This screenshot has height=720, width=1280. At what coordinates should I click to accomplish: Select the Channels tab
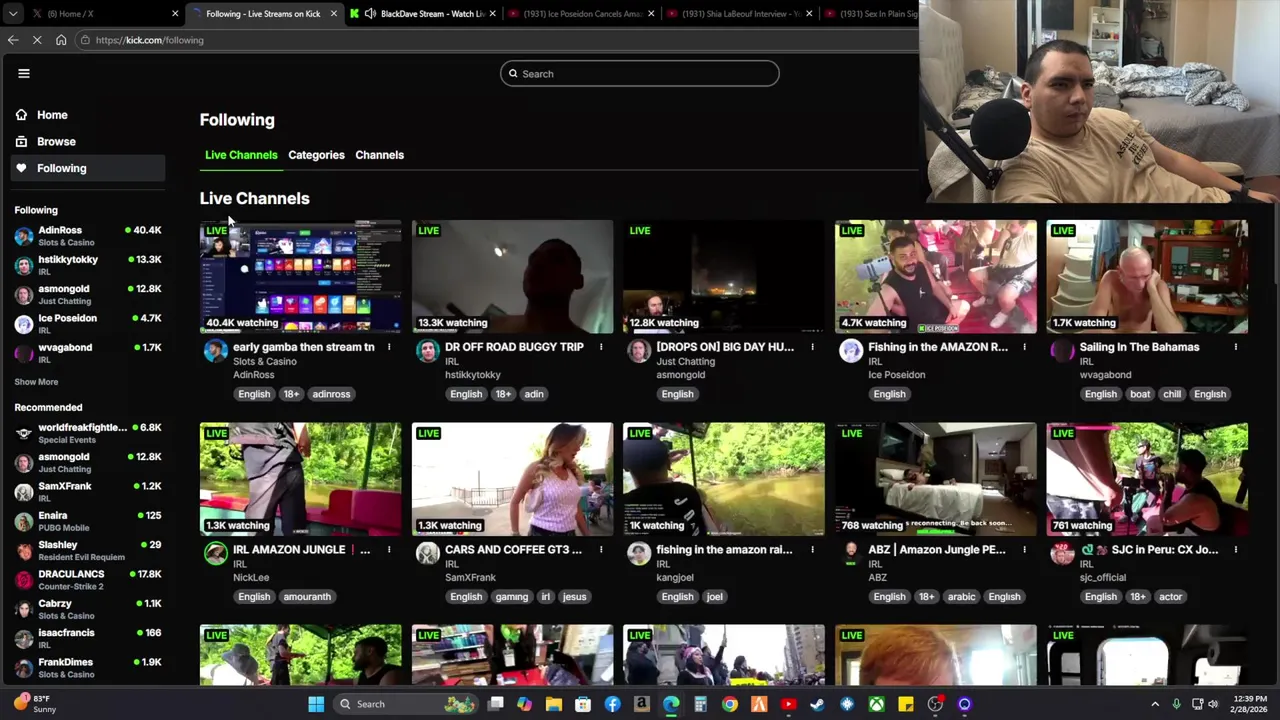(379, 155)
